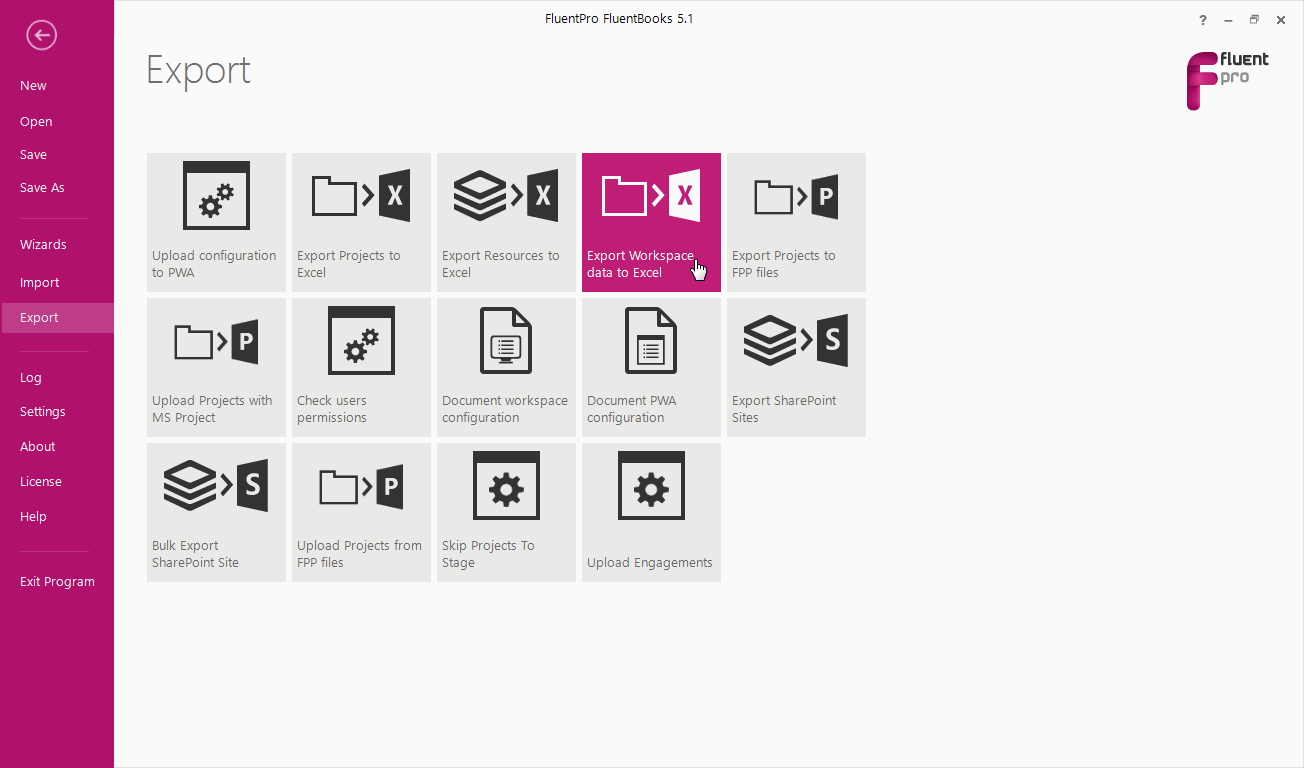This screenshot has height=768, width=1304.
Task: Close the FluentBooks window
Action: 1280,20
